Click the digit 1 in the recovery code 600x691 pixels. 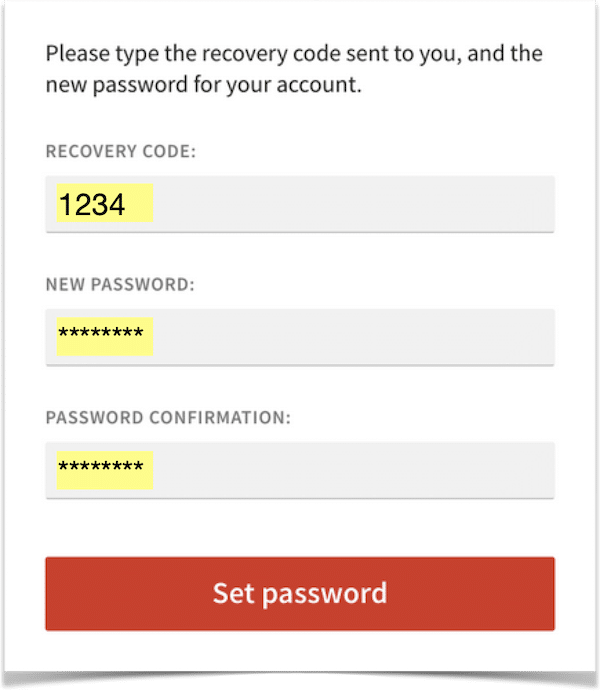66,205
